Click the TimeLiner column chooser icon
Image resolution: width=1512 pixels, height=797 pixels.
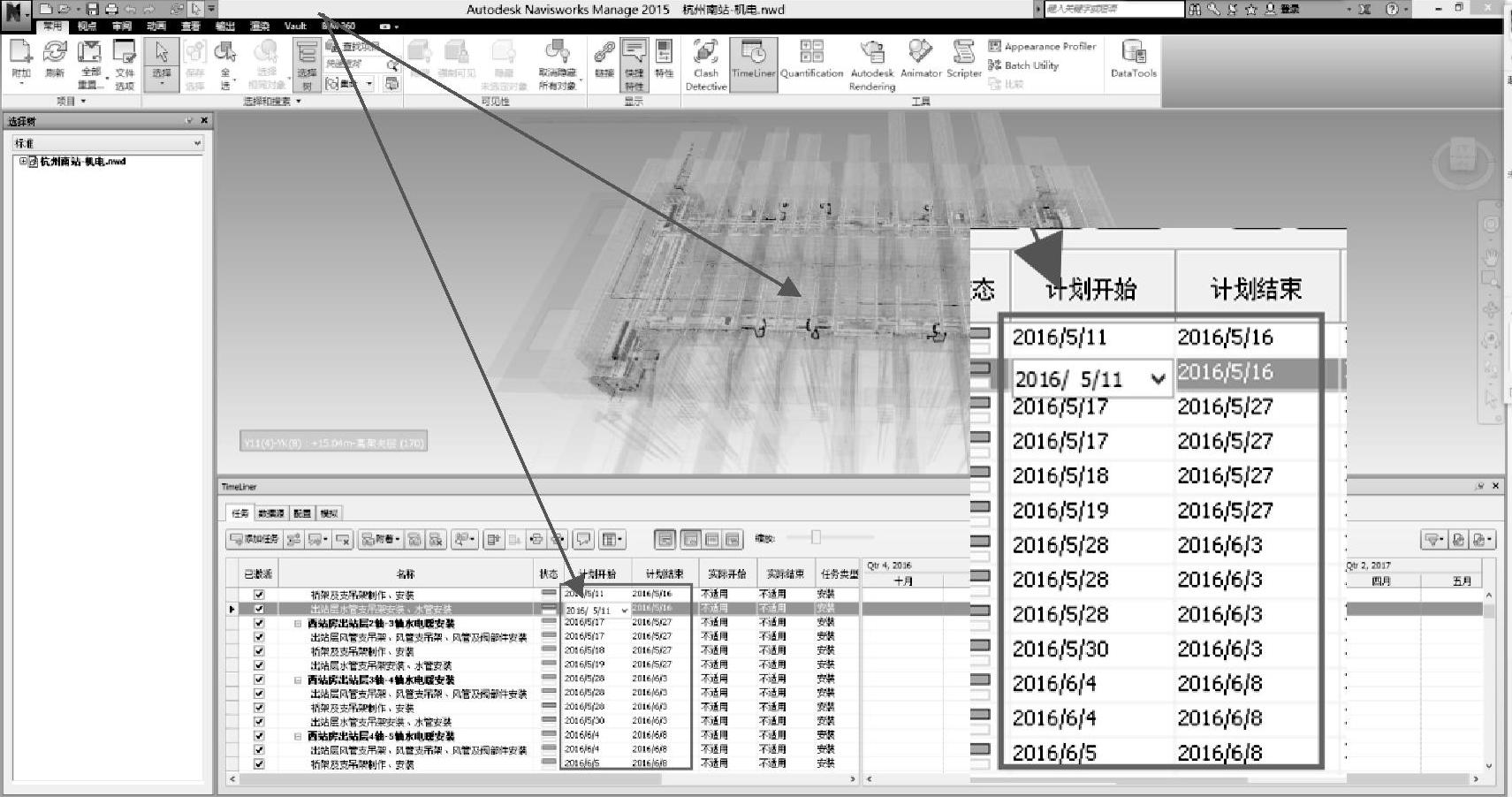coord(612,539)
